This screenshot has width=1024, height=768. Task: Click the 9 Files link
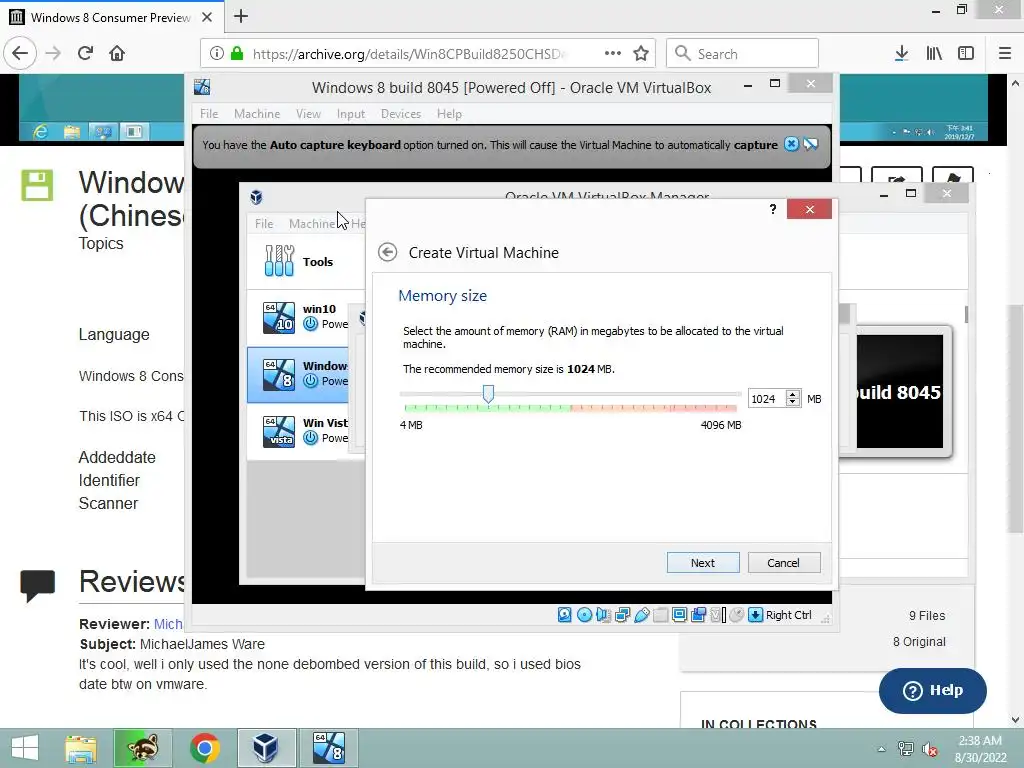[x=927, y=615]
